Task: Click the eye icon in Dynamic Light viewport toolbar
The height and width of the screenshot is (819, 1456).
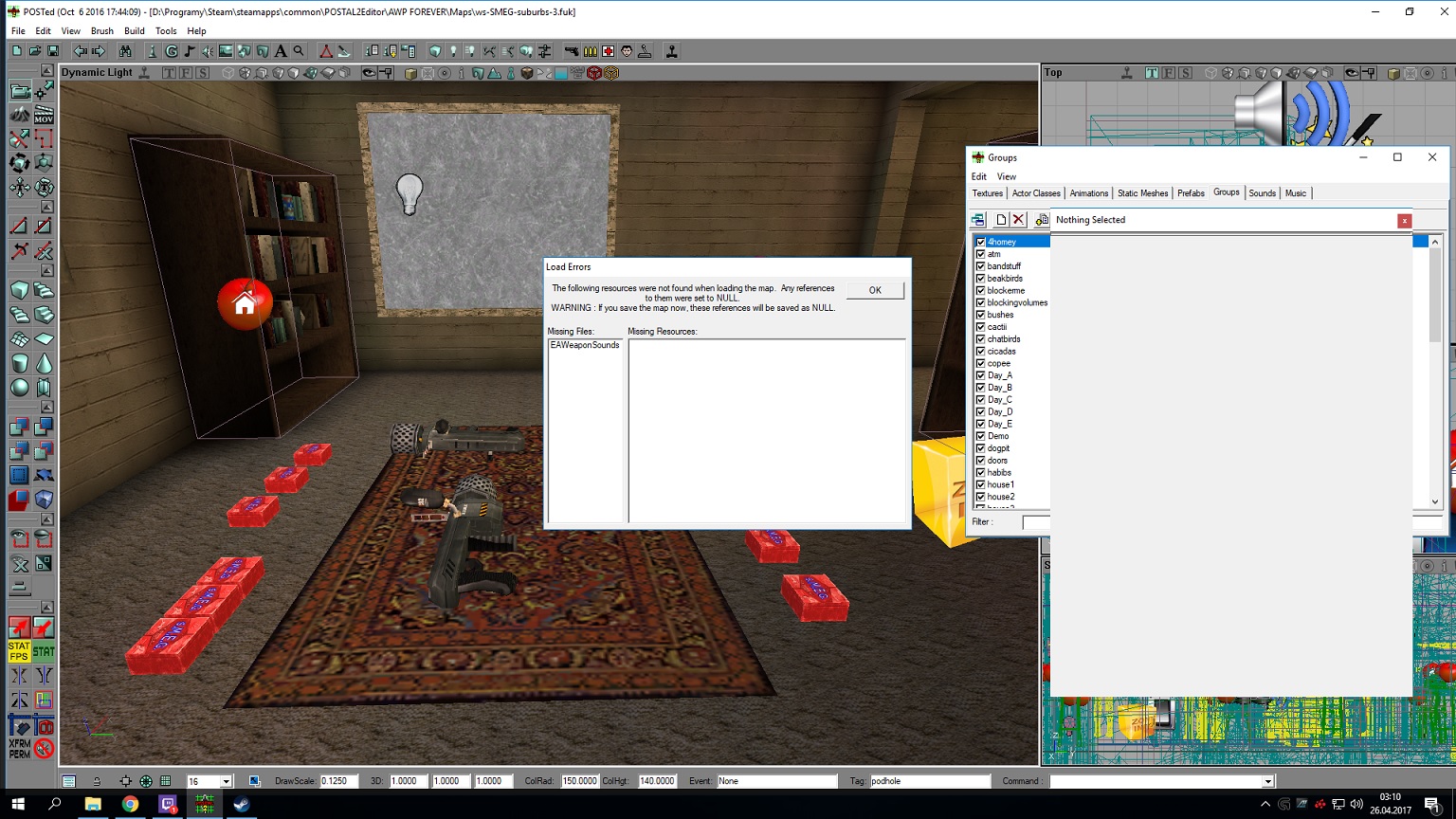Action: point(369,73)
